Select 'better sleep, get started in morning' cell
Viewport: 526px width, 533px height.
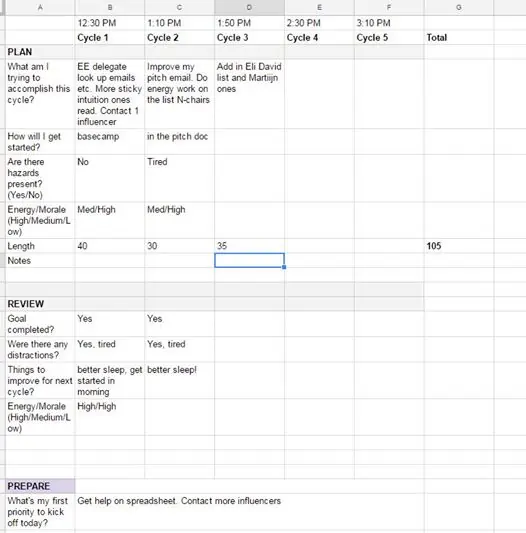[110, 380]
